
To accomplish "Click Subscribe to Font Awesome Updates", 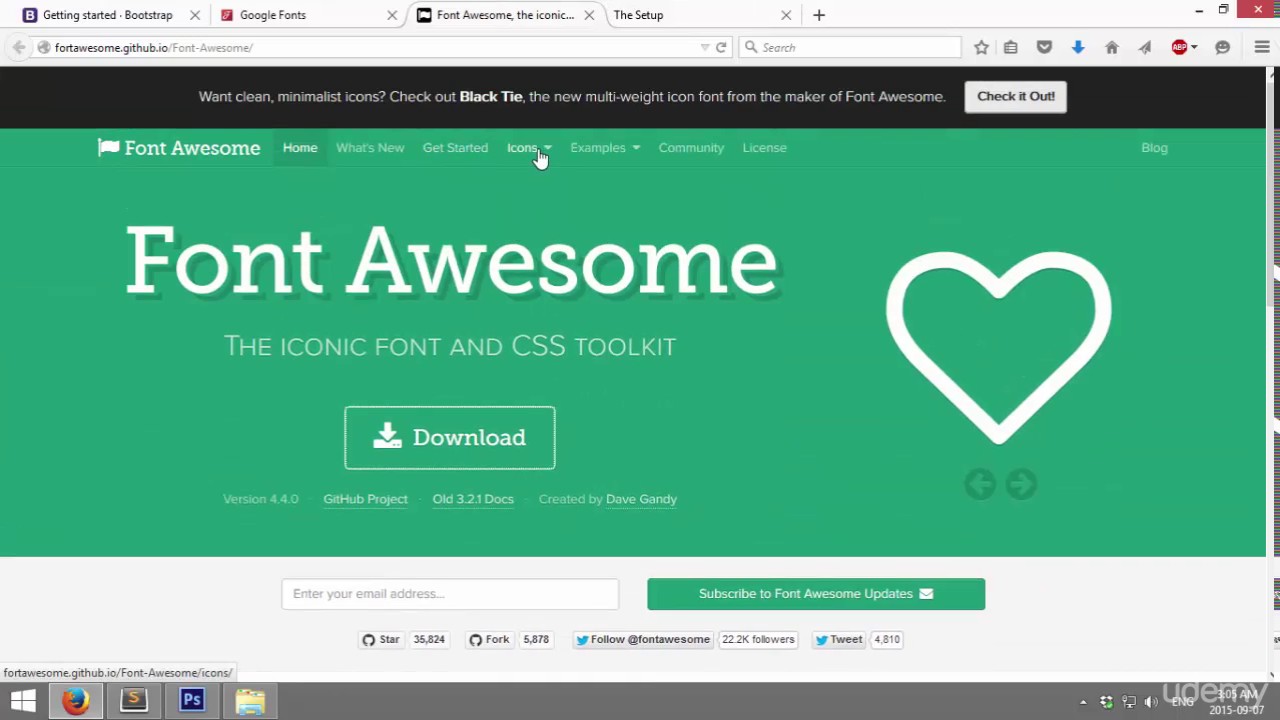I will click(816, 594).
